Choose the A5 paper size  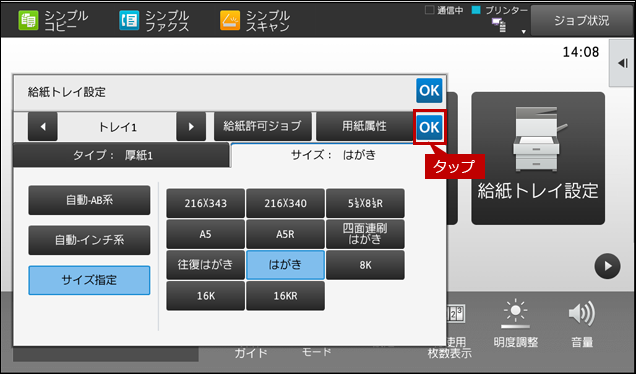coord(206,234)
